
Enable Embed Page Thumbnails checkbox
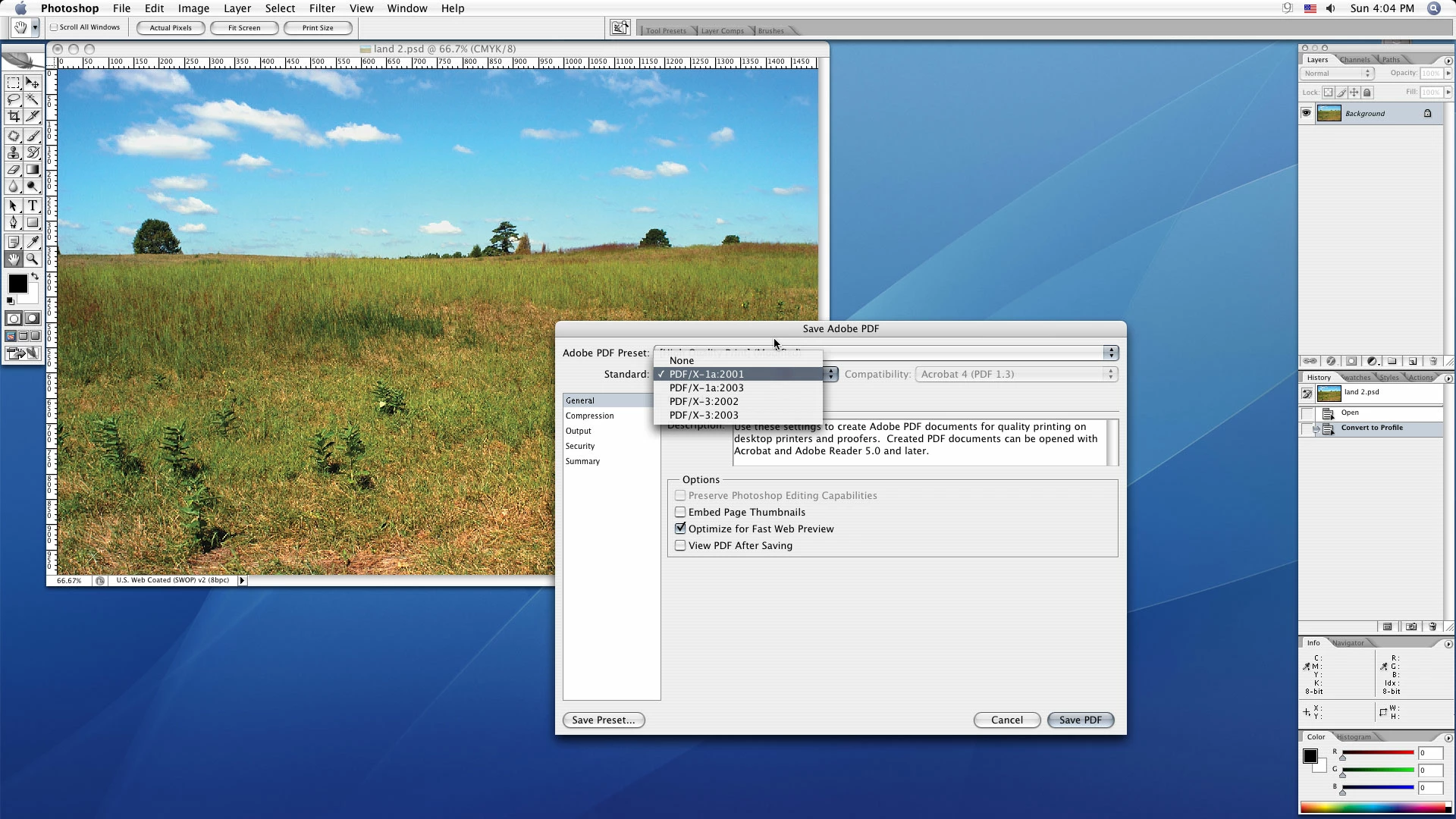point(680,513)
